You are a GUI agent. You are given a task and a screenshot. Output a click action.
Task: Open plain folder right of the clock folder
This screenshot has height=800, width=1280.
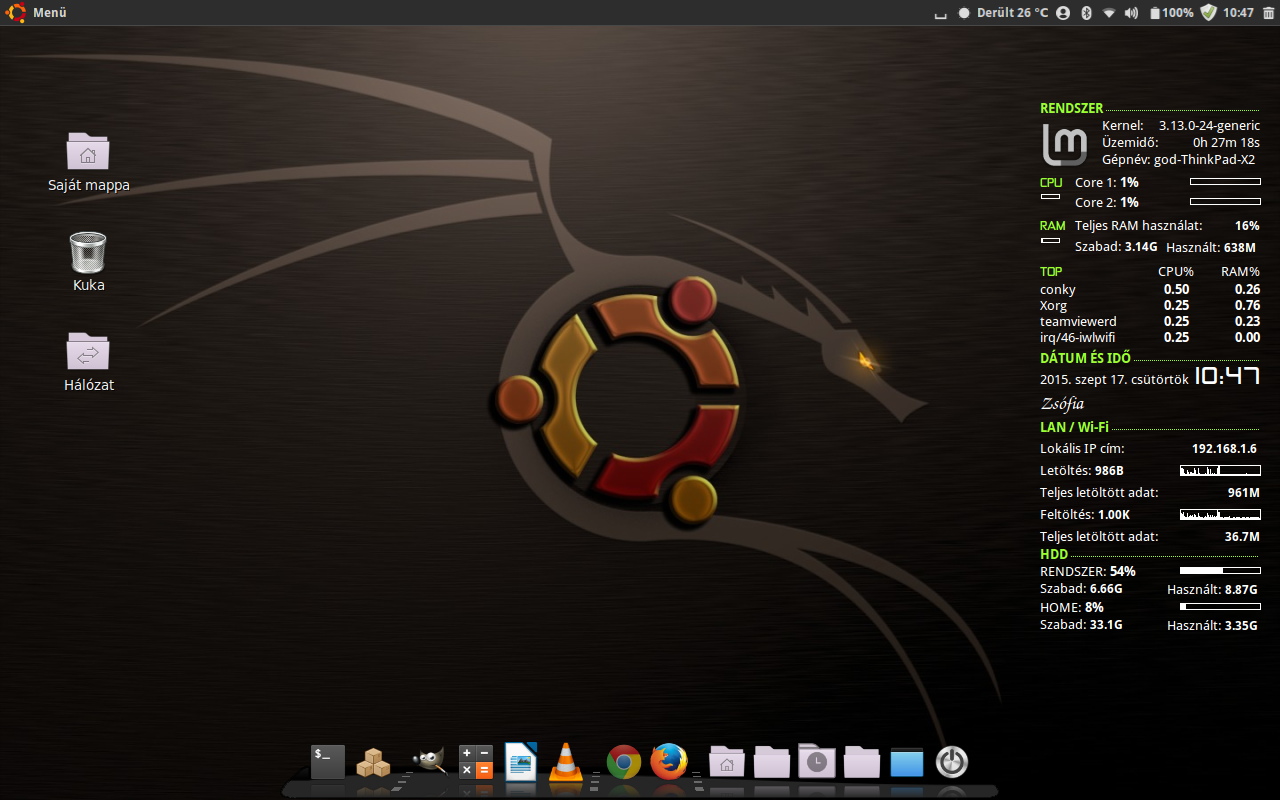pyautogui.click(x=862, y=762)
